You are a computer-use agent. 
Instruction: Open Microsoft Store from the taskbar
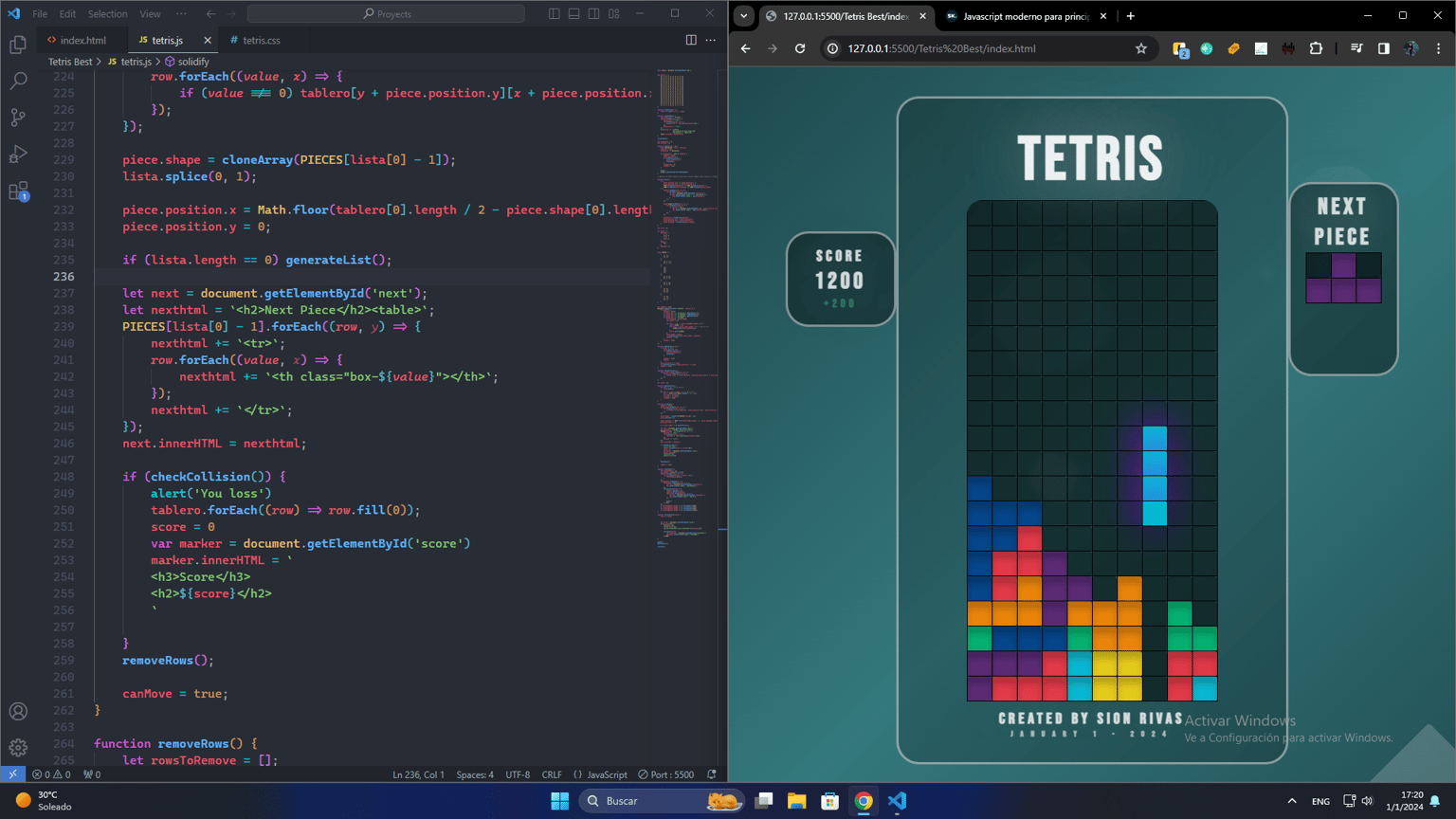point(829,801)
